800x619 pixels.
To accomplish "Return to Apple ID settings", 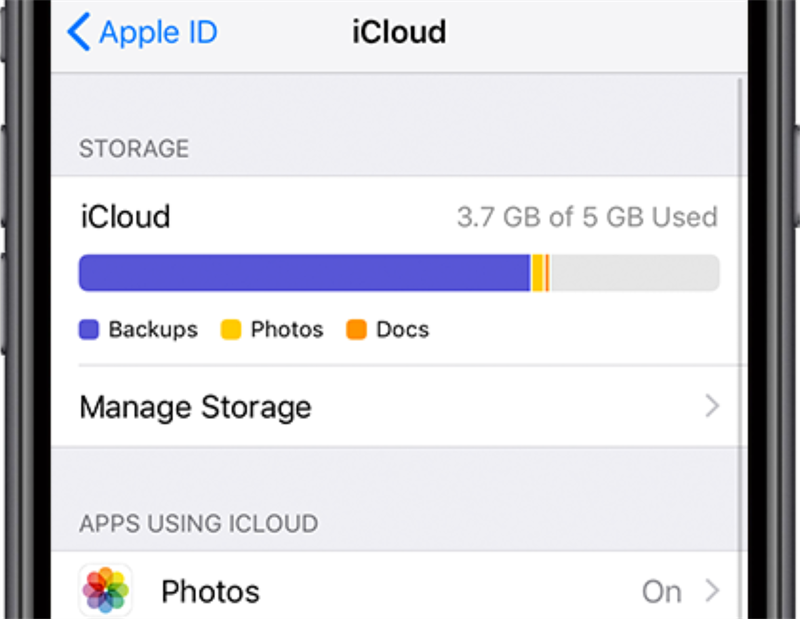I will point(140,32).
